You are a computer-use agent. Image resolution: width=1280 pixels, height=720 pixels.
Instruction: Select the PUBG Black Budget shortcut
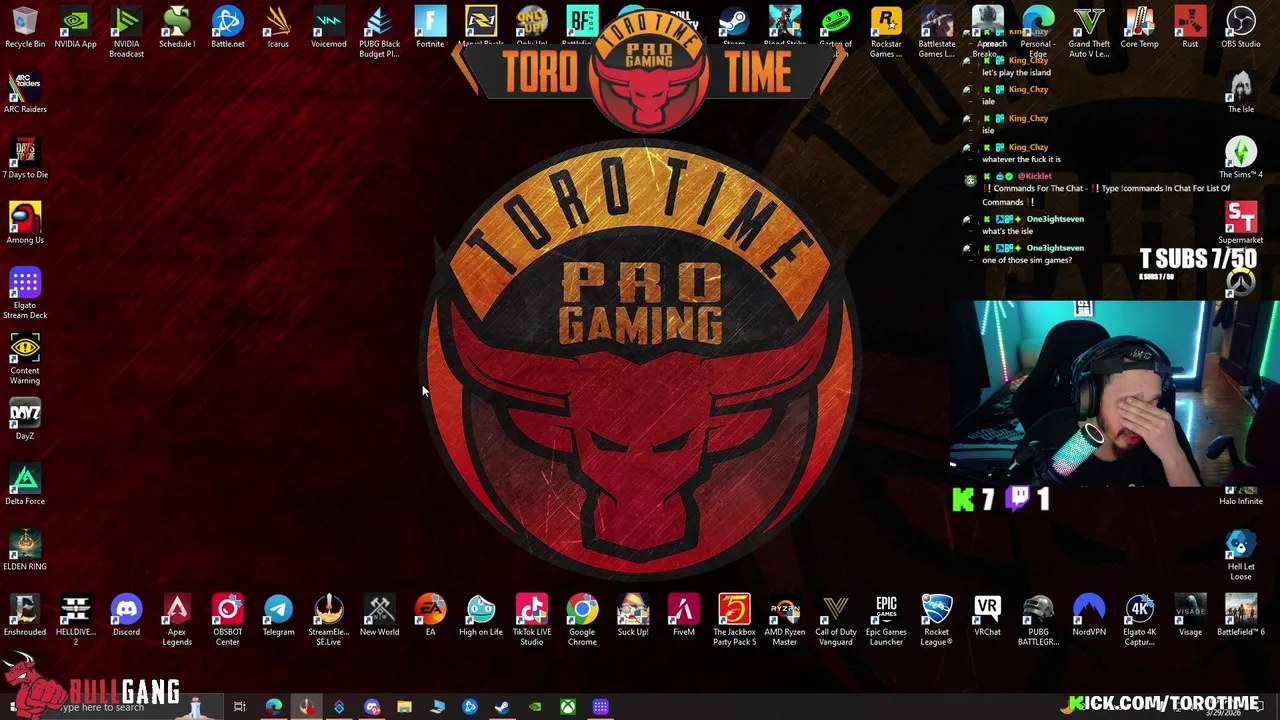click(x=379, y=32)
